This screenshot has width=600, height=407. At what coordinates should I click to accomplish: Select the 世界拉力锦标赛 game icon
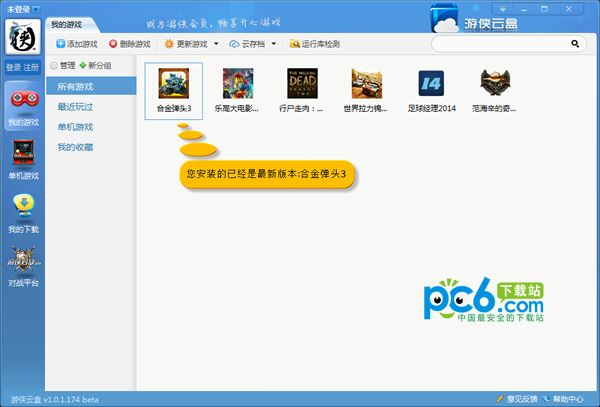point(367,85)
